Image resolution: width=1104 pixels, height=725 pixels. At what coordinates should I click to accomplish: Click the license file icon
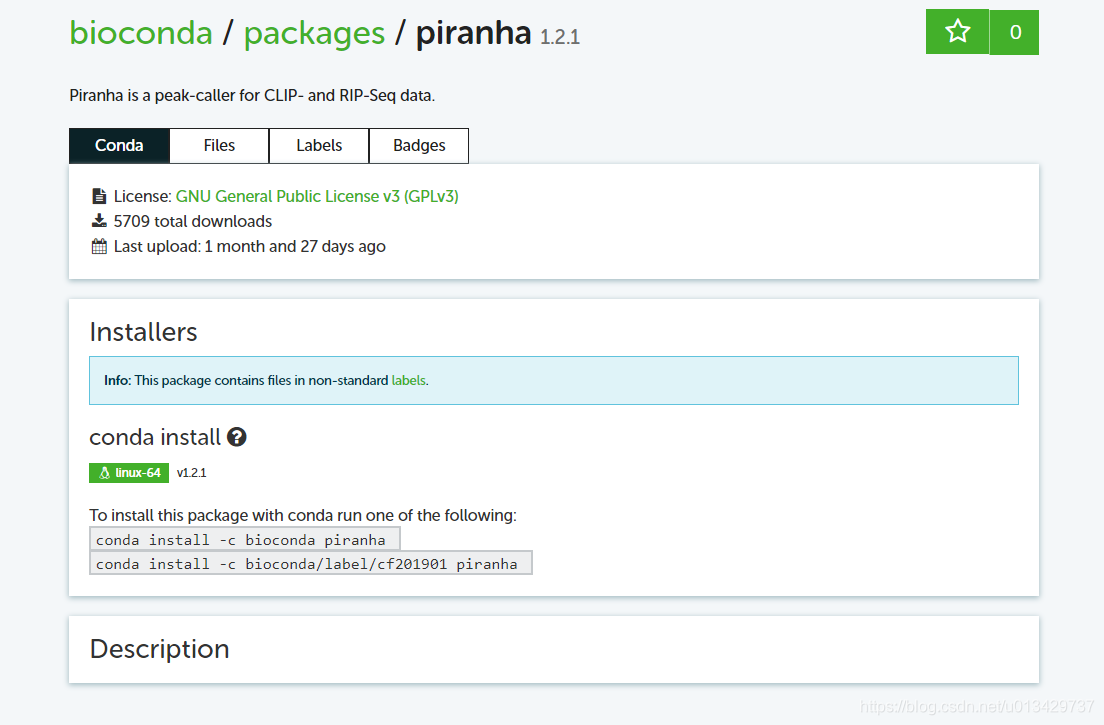coord(99,196)
